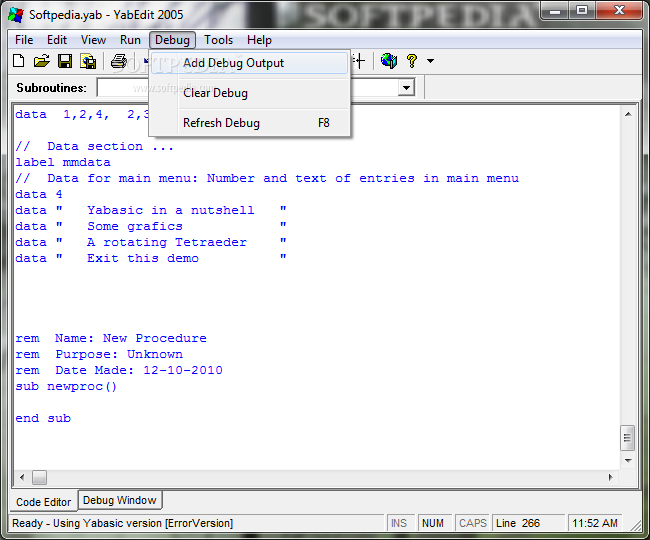Click the 'rem Purpose: Unknown' line
This screenshot has height=540, width=650.
(99, 355)
